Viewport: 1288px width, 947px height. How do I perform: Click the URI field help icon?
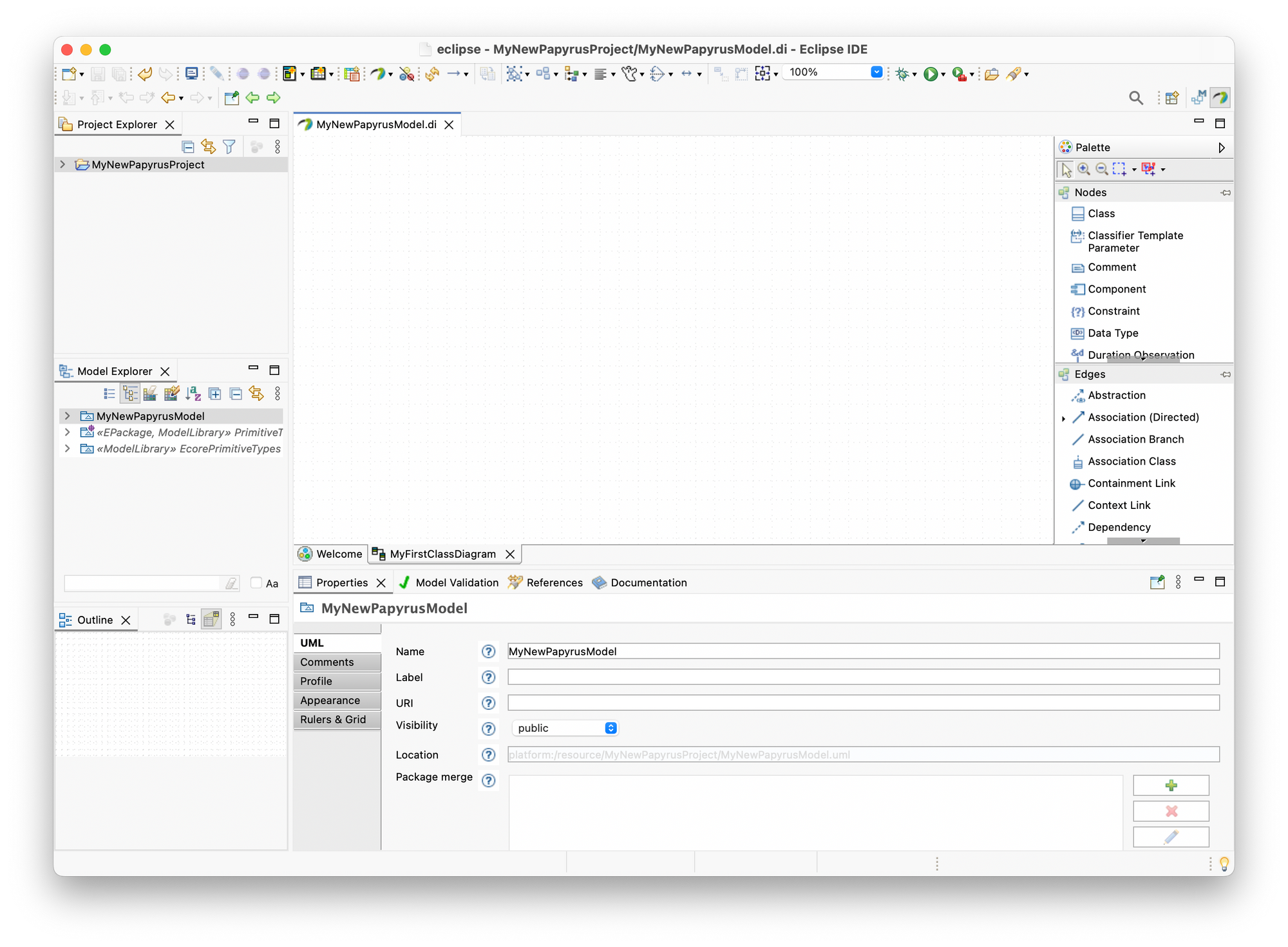click(489, 703)
